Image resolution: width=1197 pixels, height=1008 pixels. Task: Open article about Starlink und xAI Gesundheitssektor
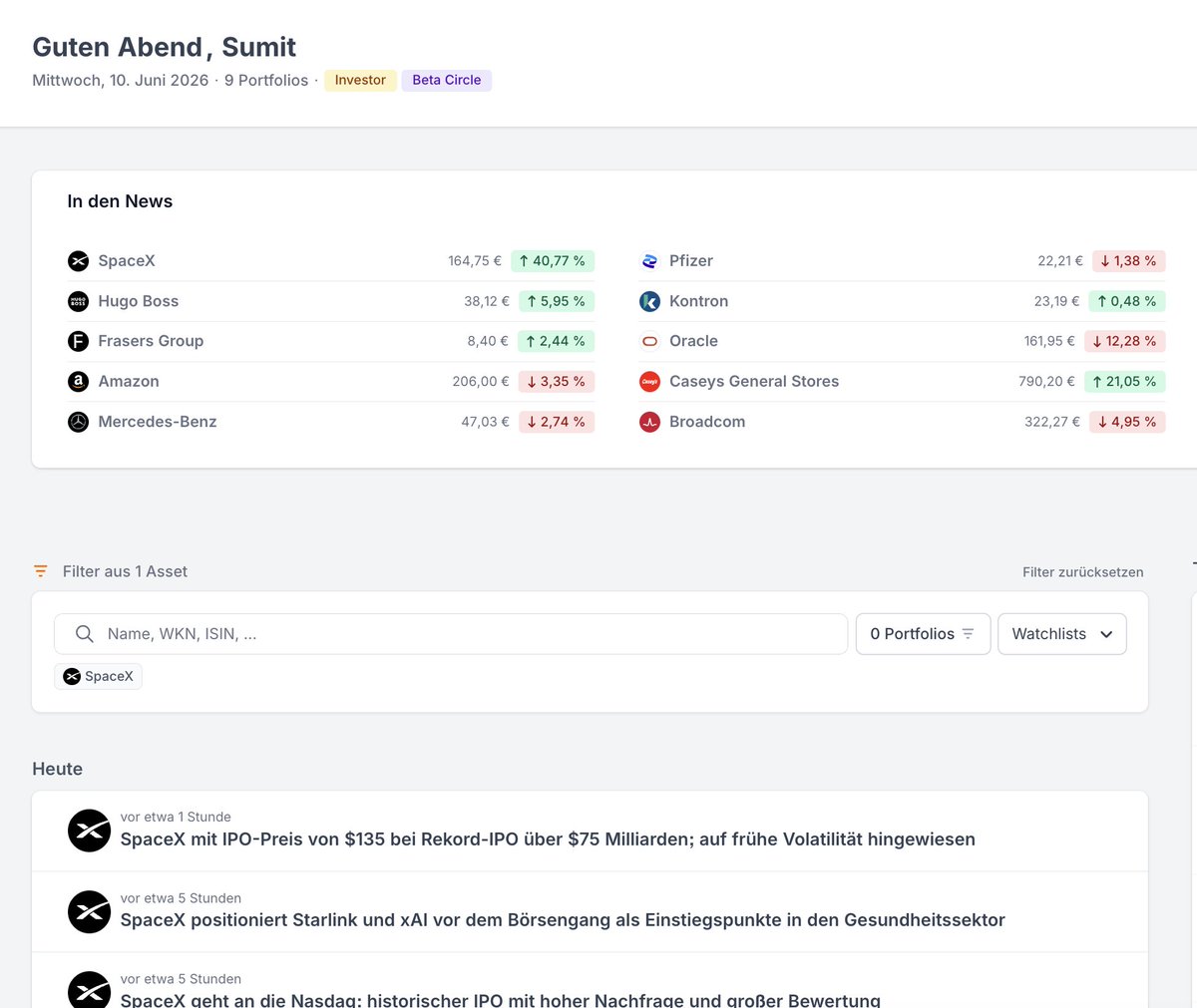coord(563,920)
